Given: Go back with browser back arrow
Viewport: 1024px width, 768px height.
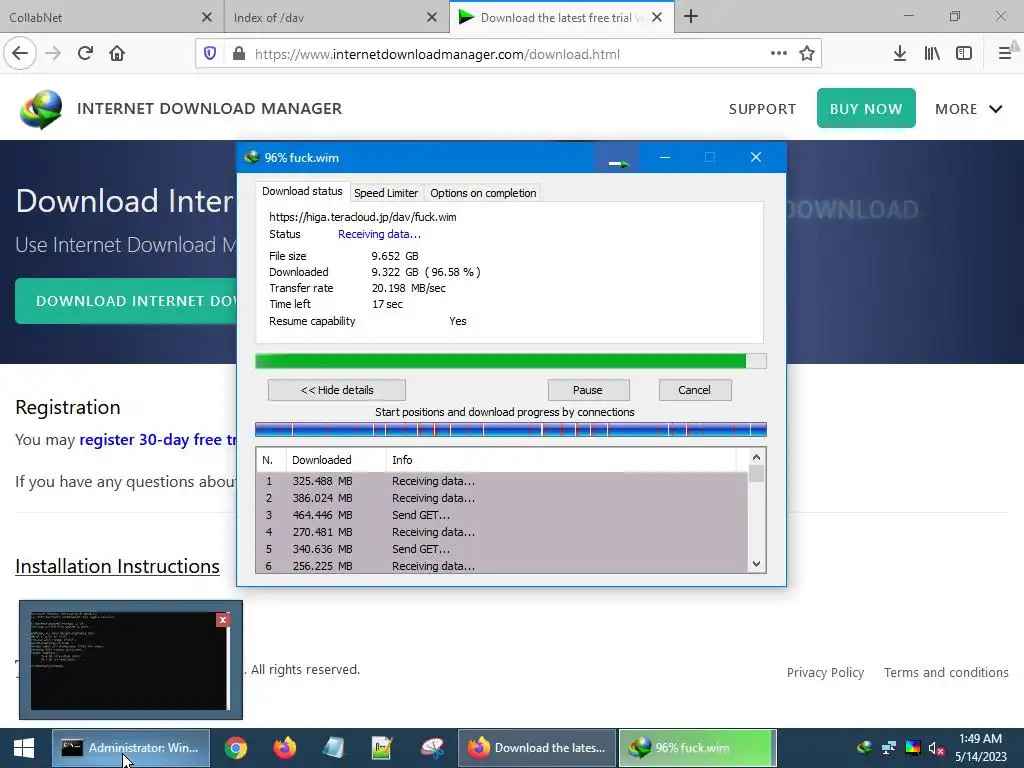Looking at the screenshot, I should tap(20, 54).
